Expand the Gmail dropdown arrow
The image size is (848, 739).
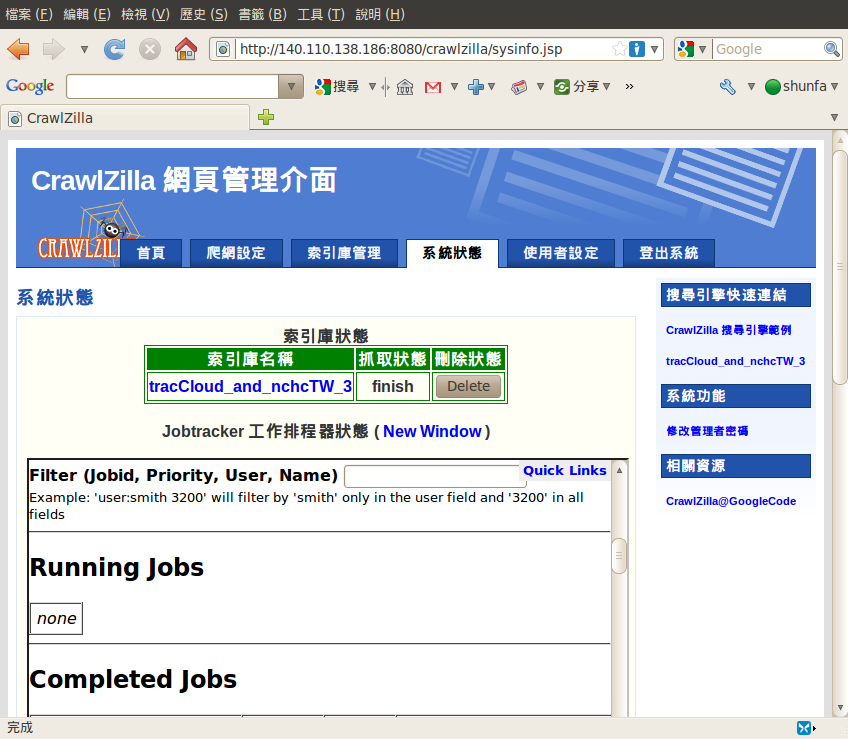tap(454, 87)
